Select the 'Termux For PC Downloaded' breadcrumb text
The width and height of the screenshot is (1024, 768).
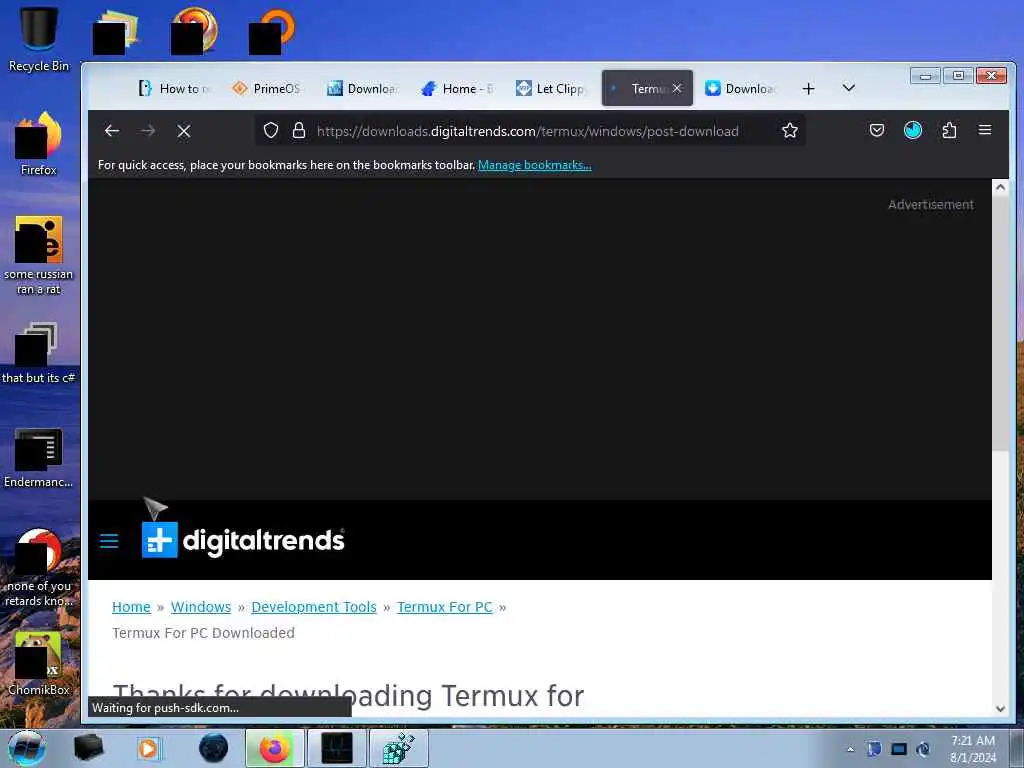[203, 633]
